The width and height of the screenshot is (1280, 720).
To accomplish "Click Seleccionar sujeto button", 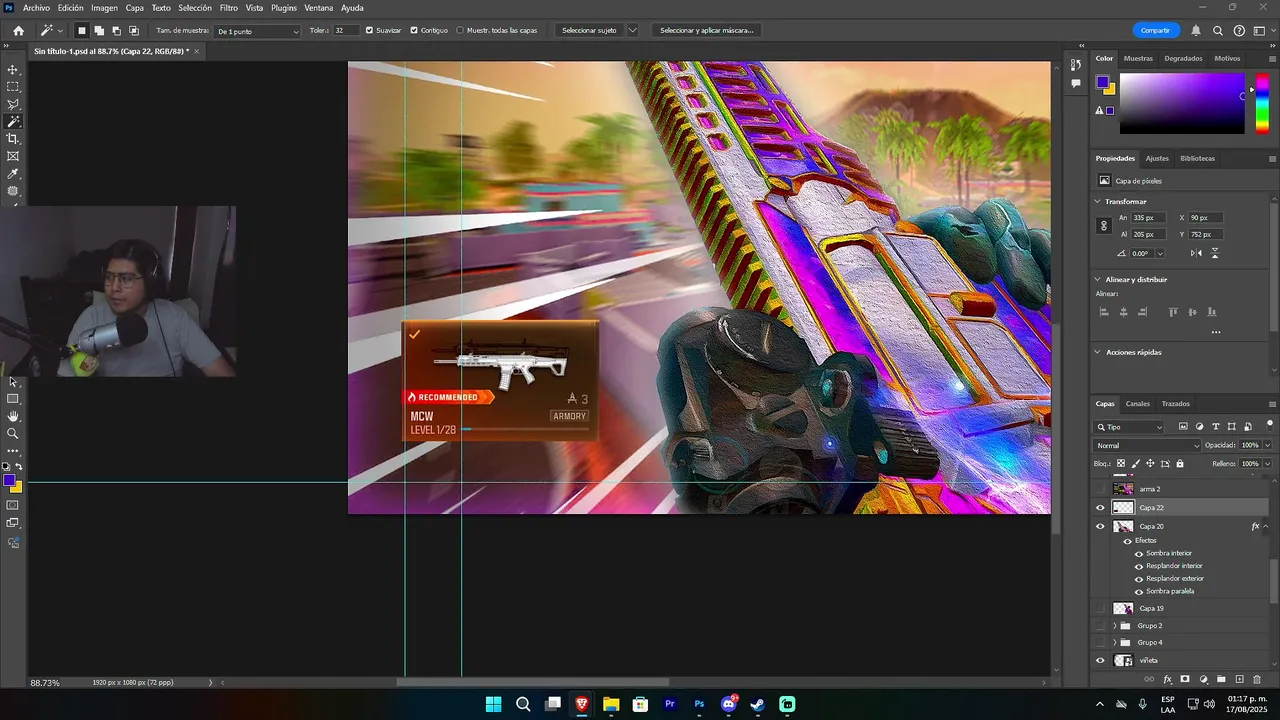I will pyautogui.click(x=589, y=30).
